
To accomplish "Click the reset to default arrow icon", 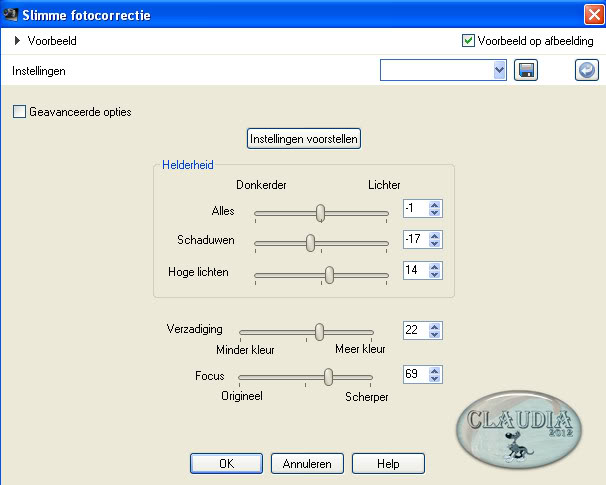I will (x=587, y=70).
